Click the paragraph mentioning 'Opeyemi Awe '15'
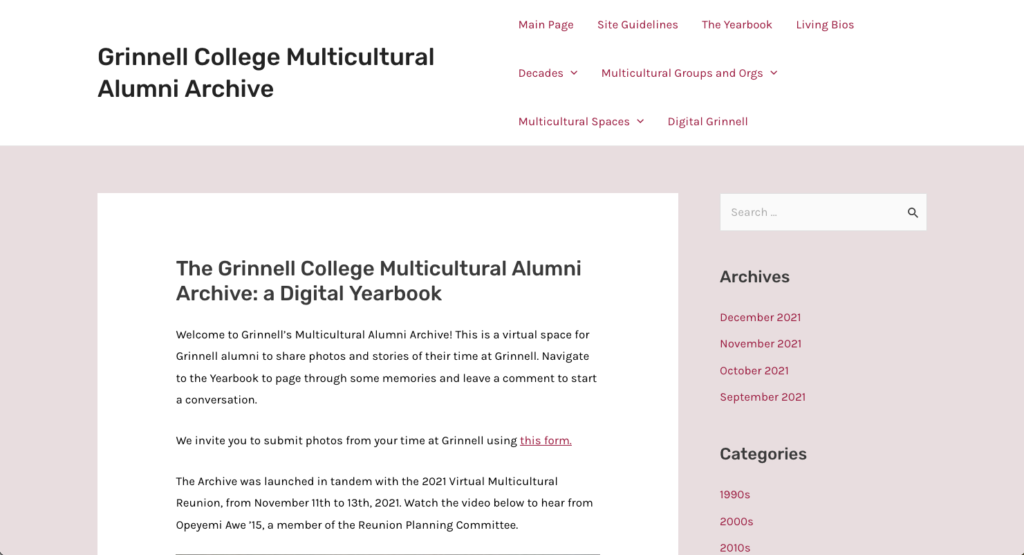 (385, 503)
